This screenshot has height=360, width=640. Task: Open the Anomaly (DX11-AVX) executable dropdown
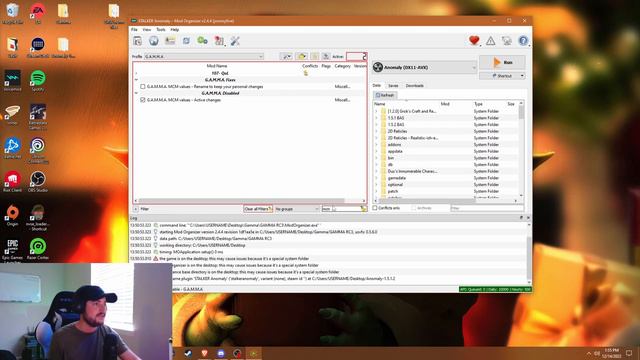424,67
